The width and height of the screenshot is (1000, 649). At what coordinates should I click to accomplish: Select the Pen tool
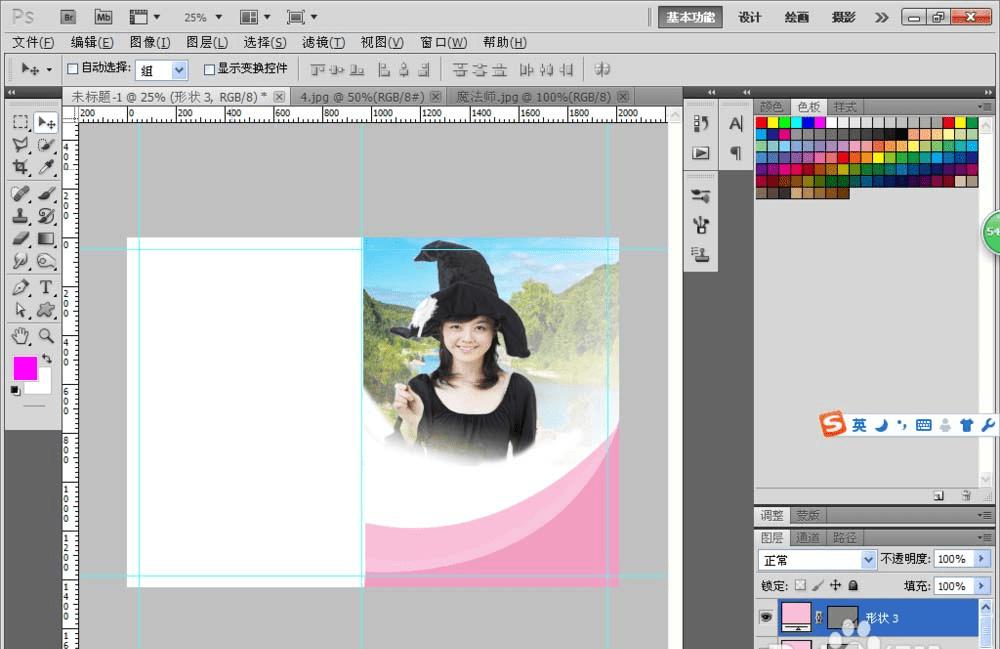pos(20,288)
